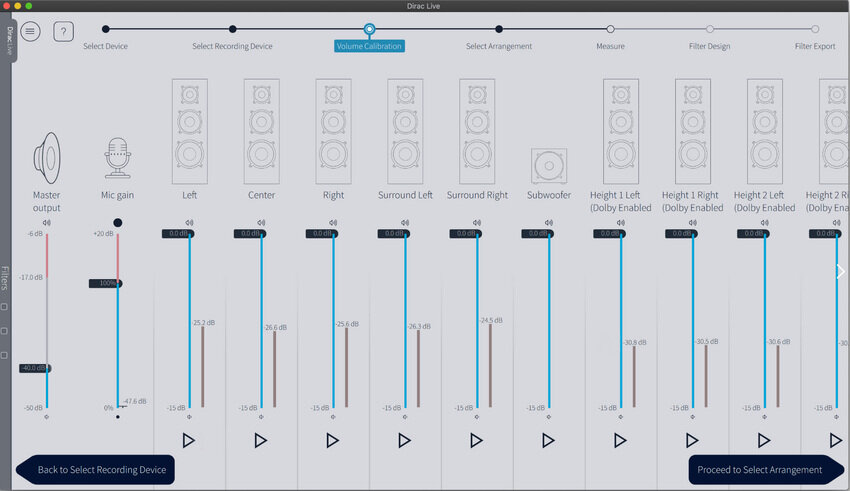Click the Master output speaker icon
Viewport: 850px width, 491px height.
coord(47,158)
